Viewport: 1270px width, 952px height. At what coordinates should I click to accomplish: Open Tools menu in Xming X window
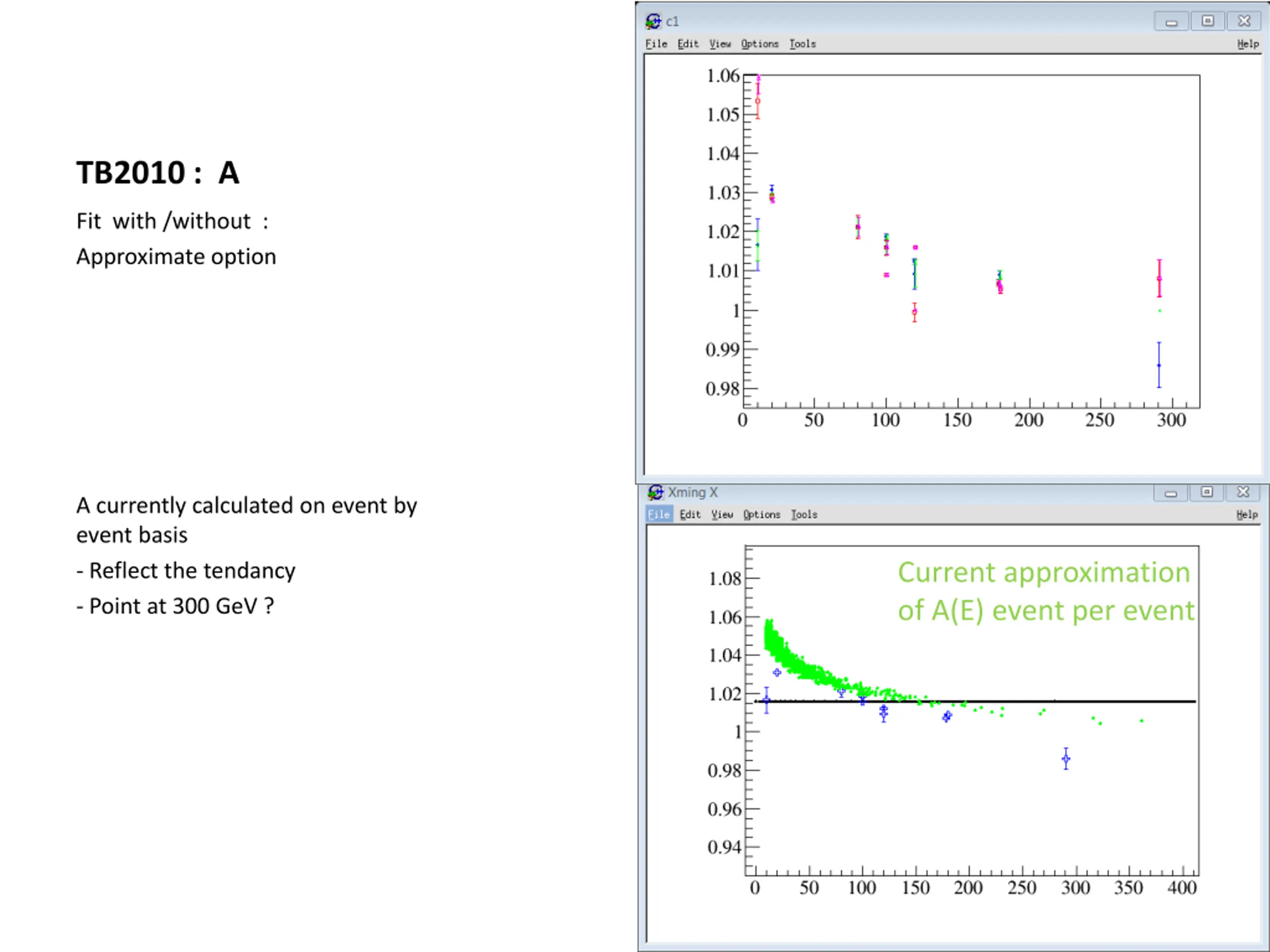coord(804,515)
